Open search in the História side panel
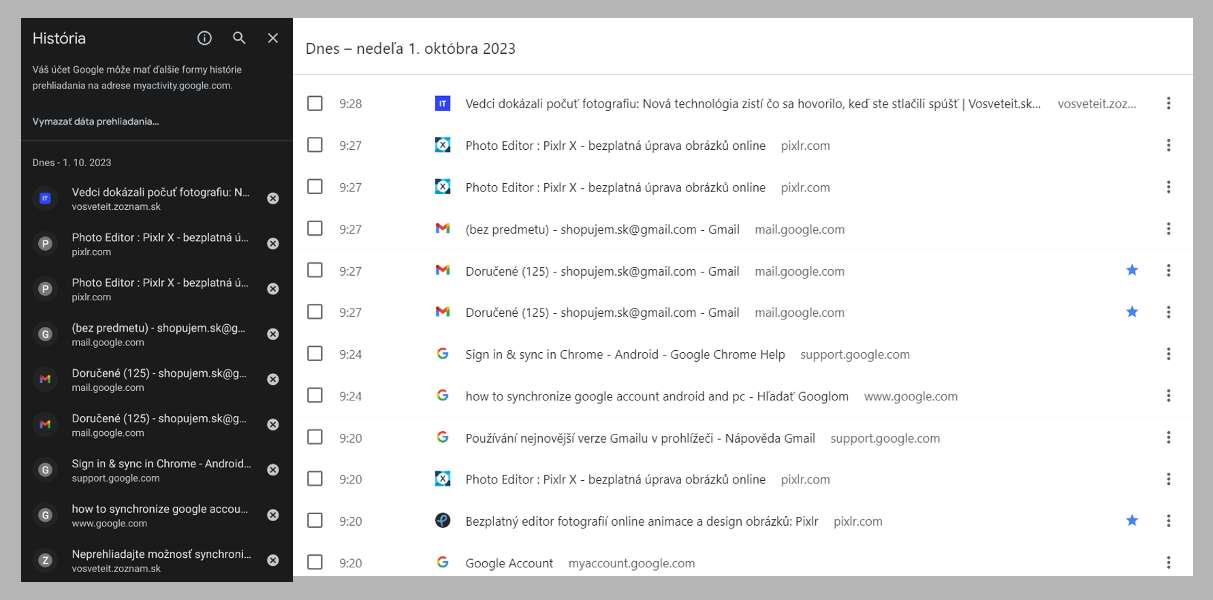Image resolution: width=1213 pixels, height=600 pixels. [x=239, y=38]
